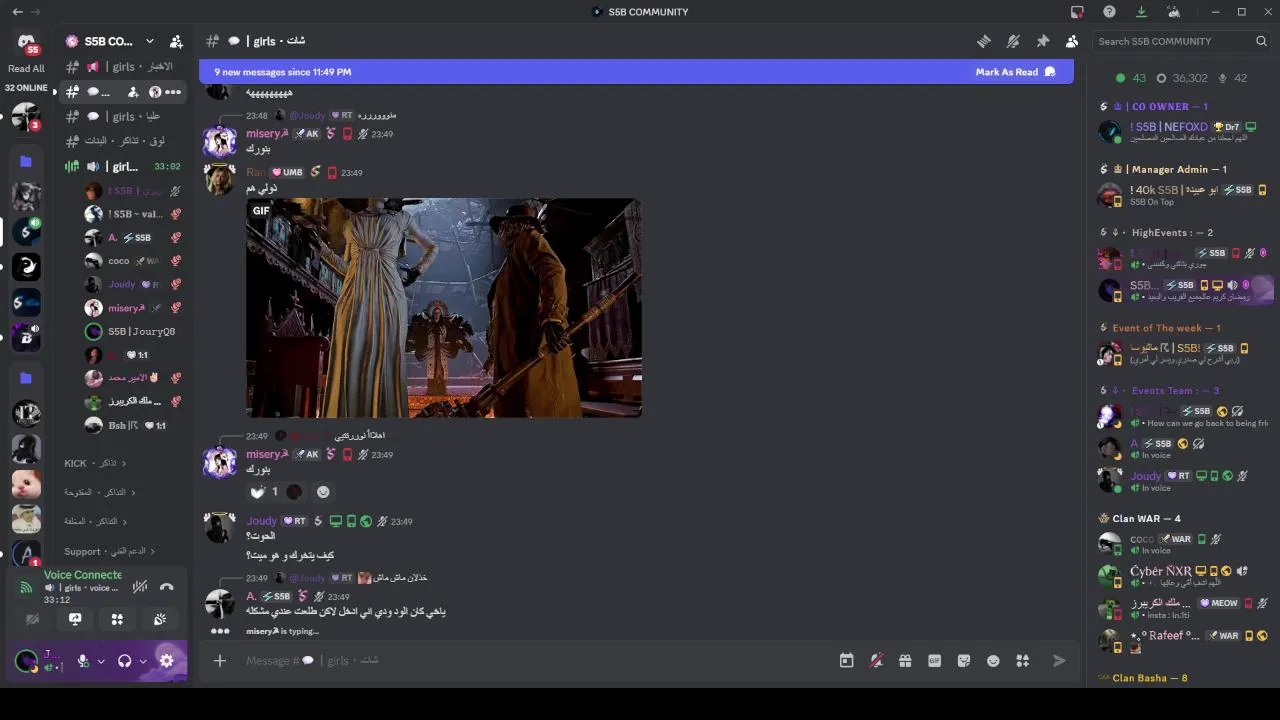Start screen share from voice panel
The width and height of the screenshot is (1280, 720).
tap(75, 620)
